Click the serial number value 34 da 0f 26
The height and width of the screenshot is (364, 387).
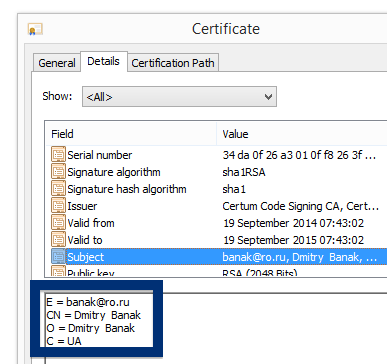[x=299, y=155]
